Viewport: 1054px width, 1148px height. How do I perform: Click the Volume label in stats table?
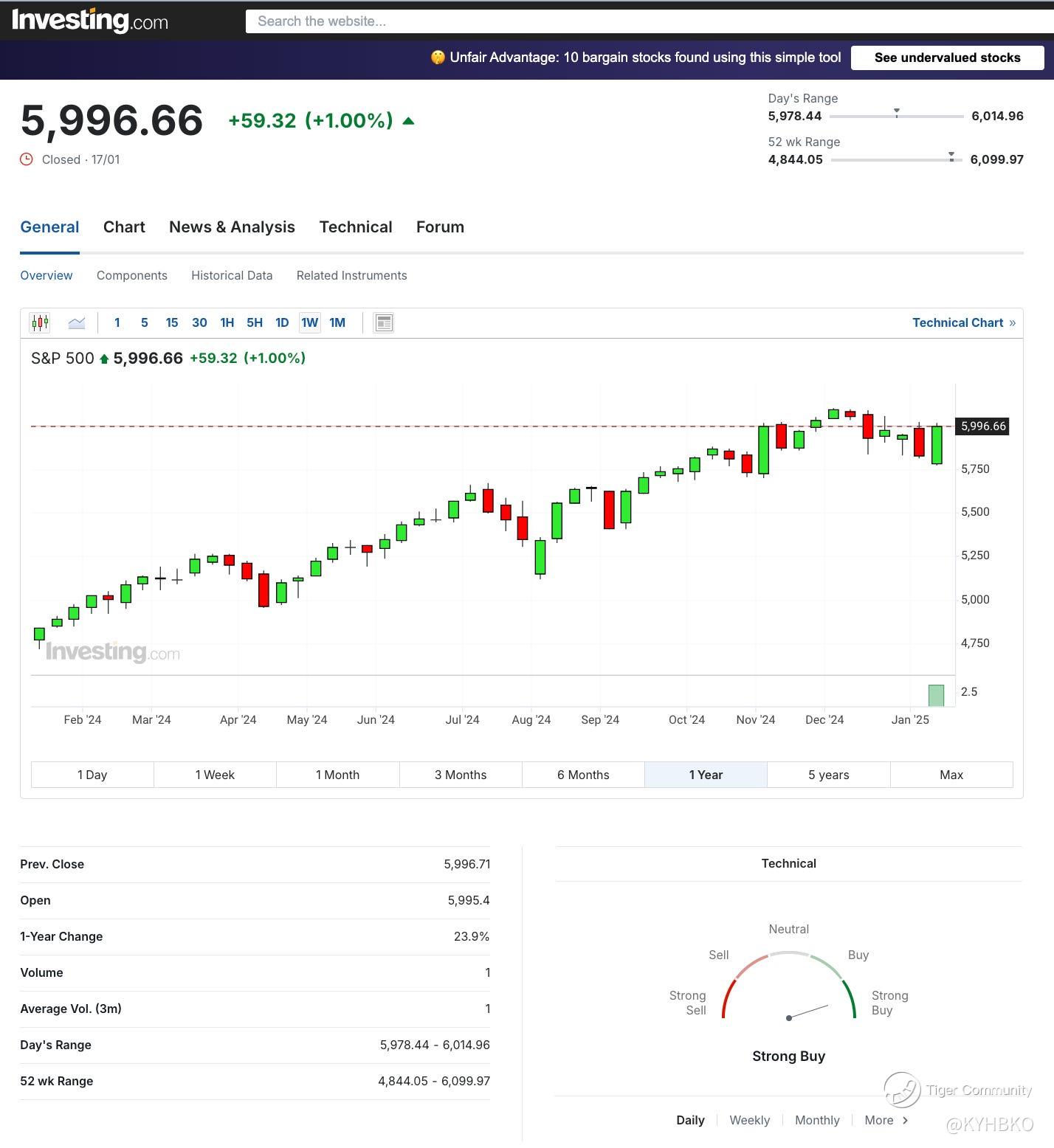click(x=41, y=972)
